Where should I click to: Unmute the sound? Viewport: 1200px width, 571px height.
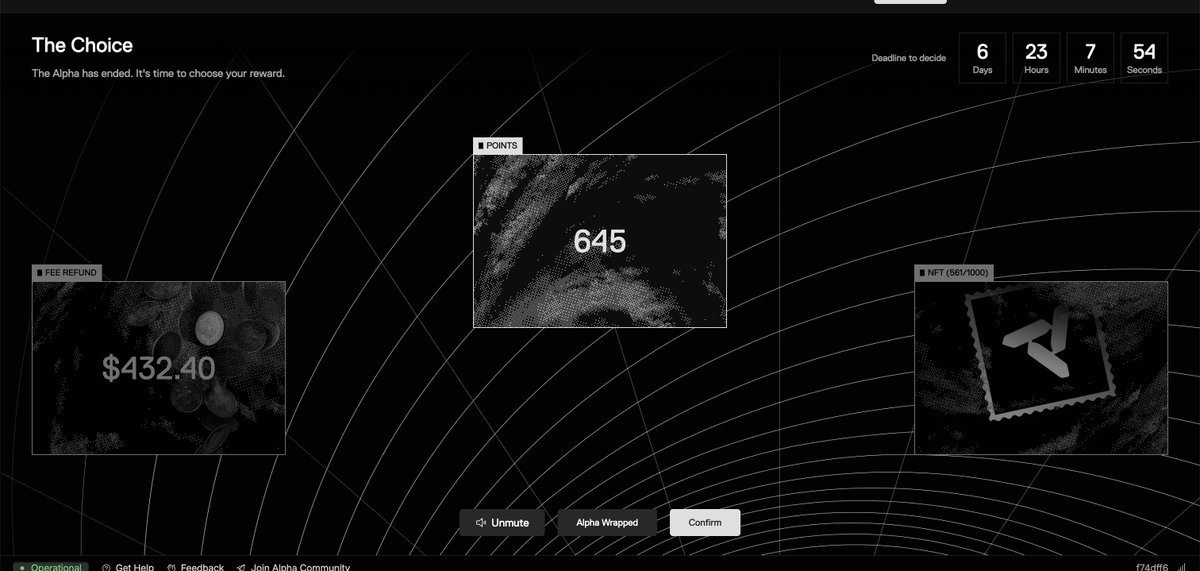point(502,523)
